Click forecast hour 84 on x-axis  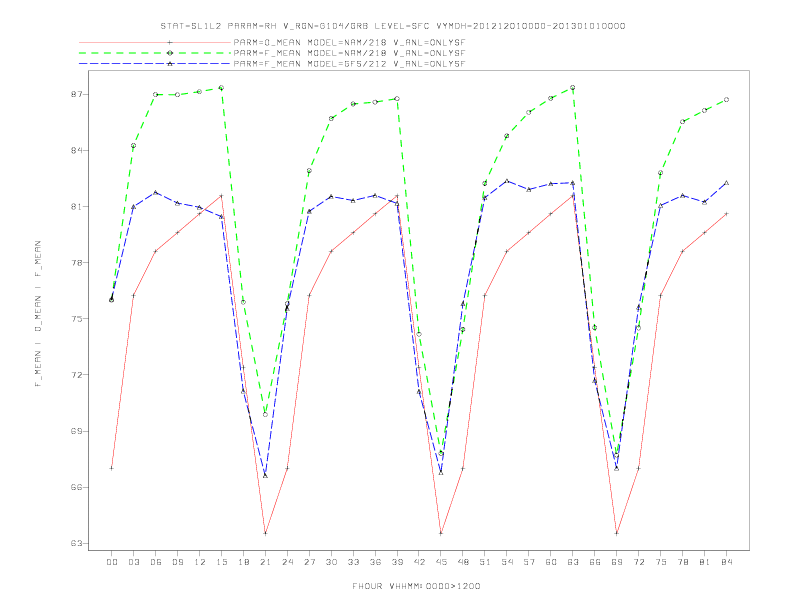[727, 562]
